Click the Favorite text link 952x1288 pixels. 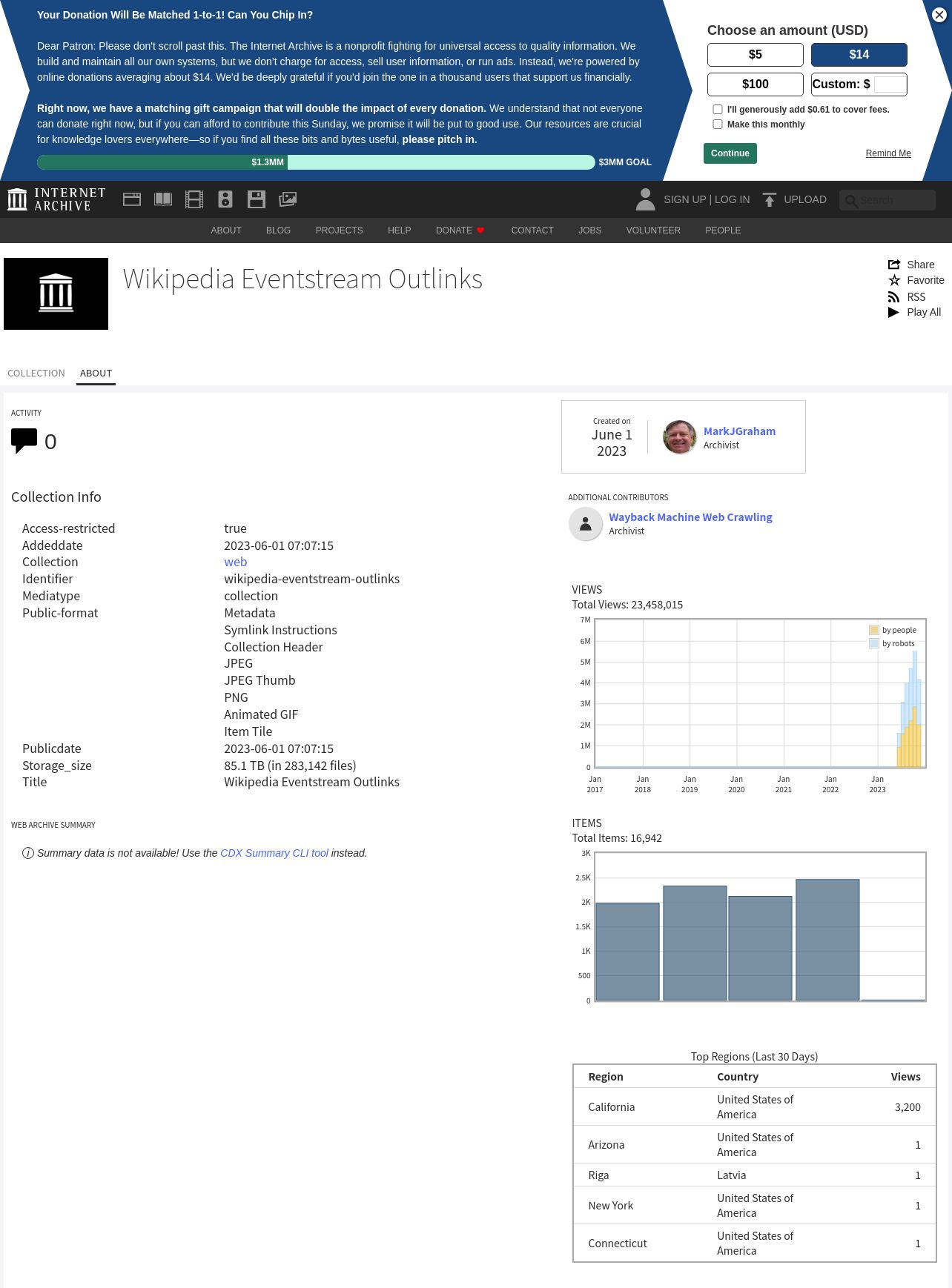(x=926, y=280)
